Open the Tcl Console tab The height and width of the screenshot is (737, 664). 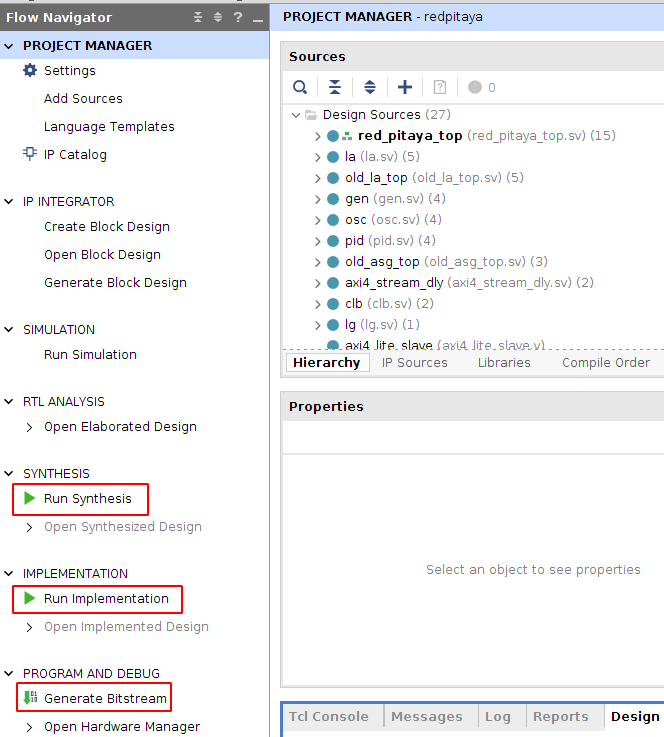(x=328, y=716)
